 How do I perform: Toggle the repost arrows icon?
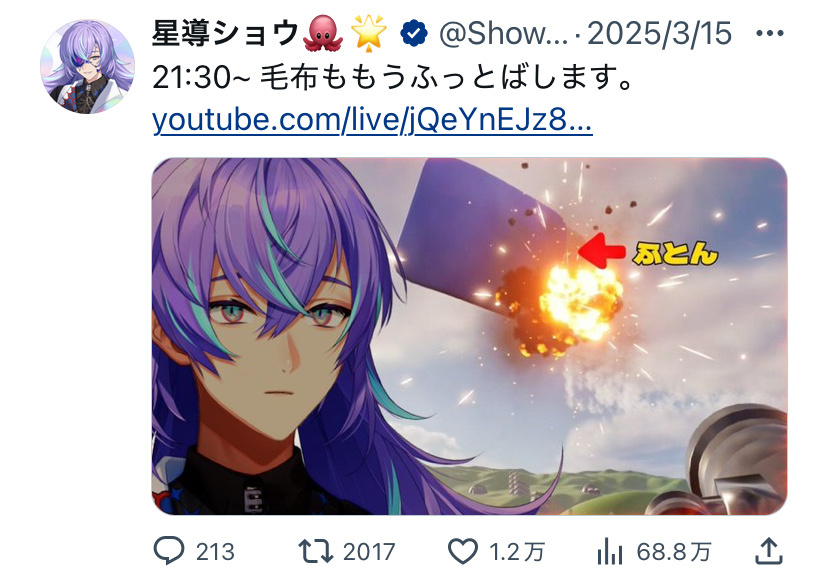tap(316, 551)
